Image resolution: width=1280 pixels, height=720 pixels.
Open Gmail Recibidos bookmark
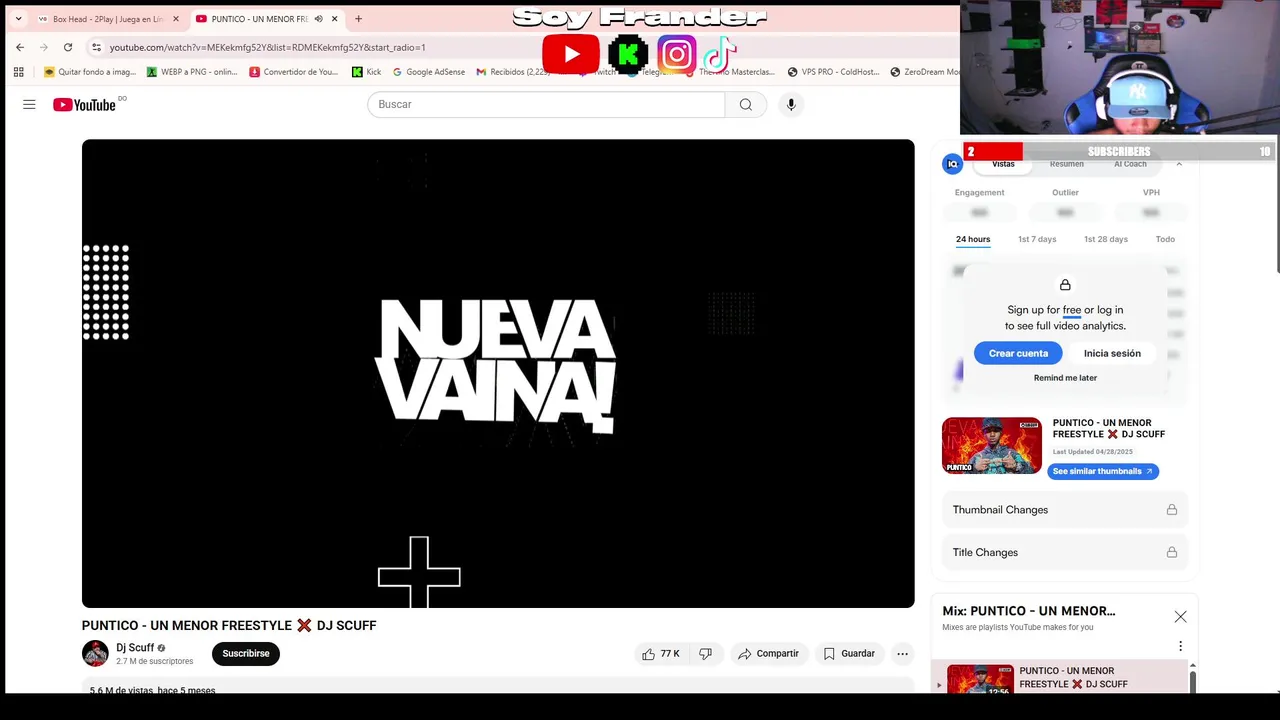pos(513,72)
